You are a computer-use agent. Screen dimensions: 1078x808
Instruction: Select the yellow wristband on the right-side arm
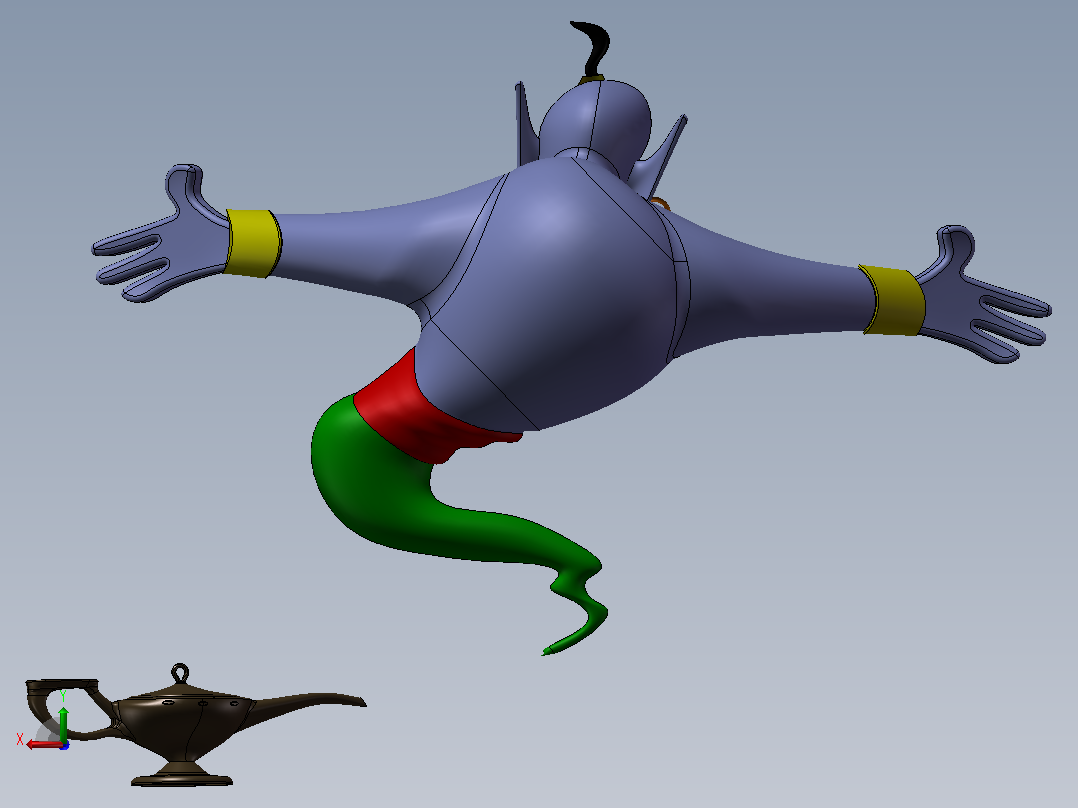(x=893, y=300)
